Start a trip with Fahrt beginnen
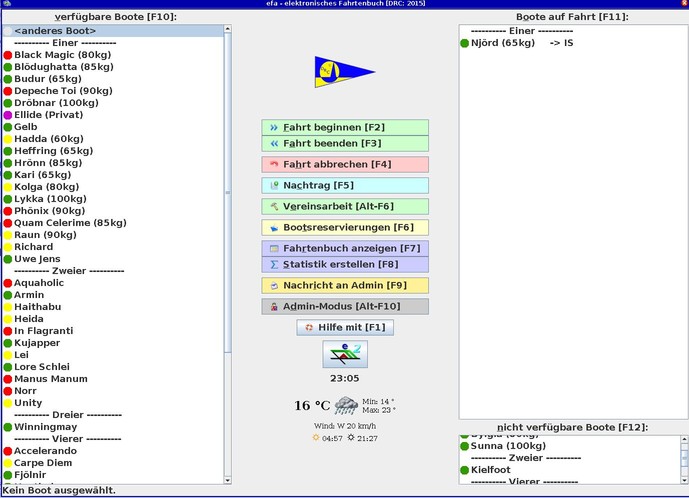 tap(344, 128)
